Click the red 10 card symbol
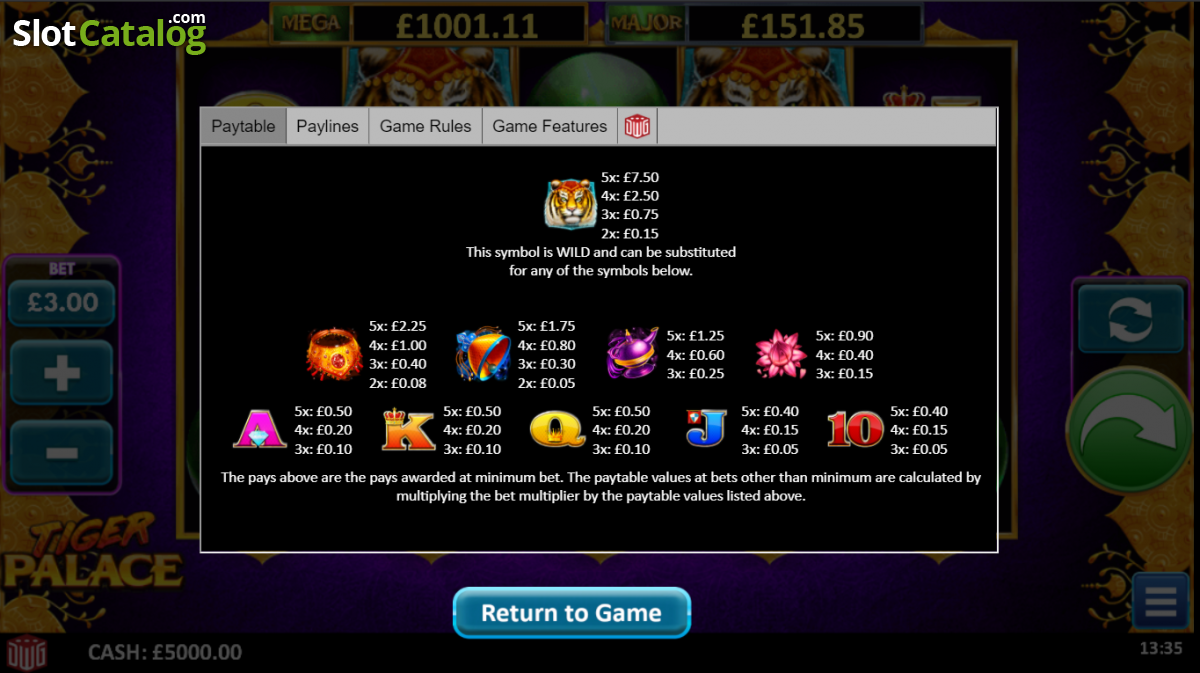The height and width of the screenshot is (673, 1200). coord(855,429)
